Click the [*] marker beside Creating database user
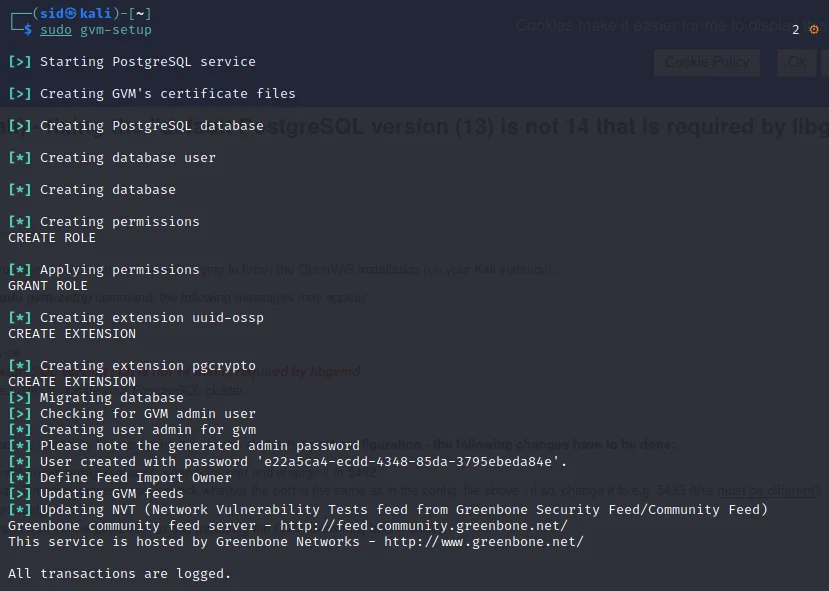829x591 pixels. pos(20,158)
